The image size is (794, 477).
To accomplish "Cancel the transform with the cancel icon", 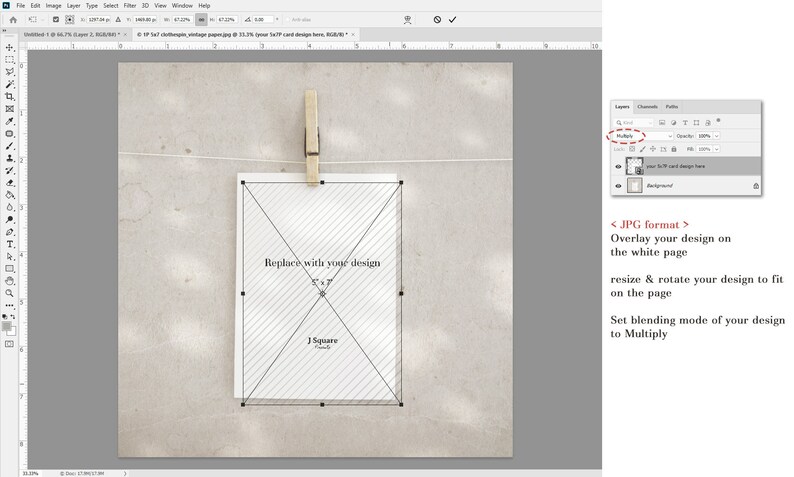I will (x=437, y=20).
